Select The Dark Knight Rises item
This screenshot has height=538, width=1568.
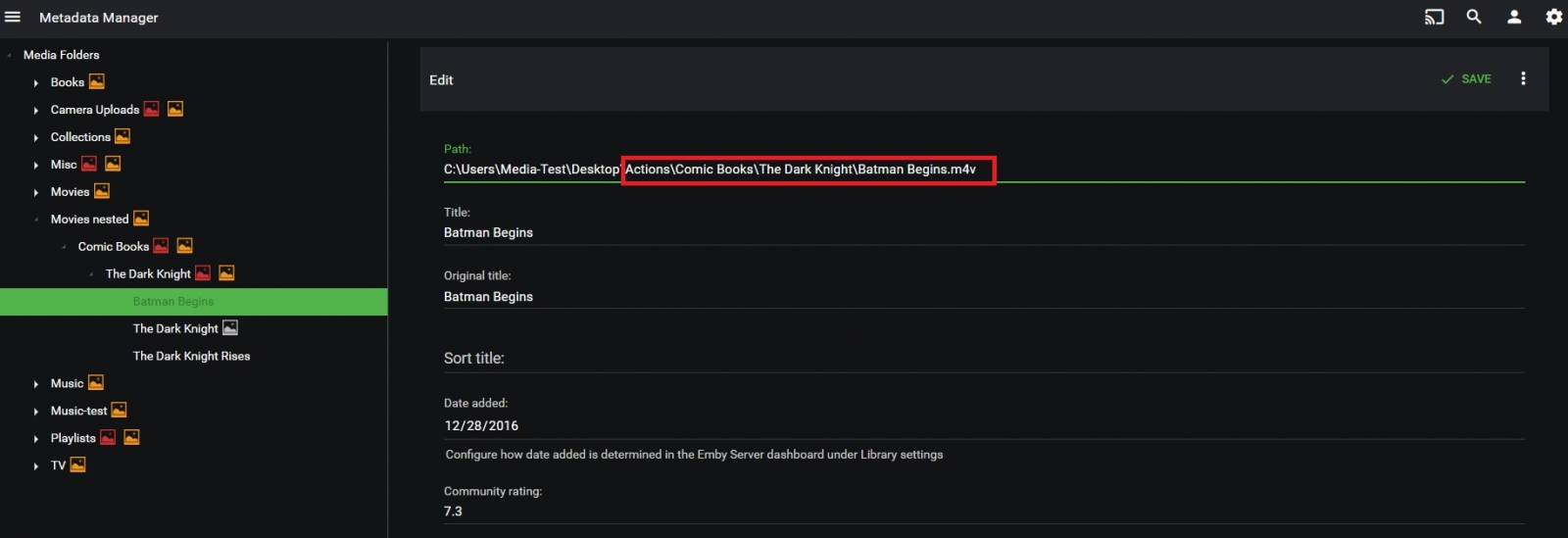coord(191,356)
